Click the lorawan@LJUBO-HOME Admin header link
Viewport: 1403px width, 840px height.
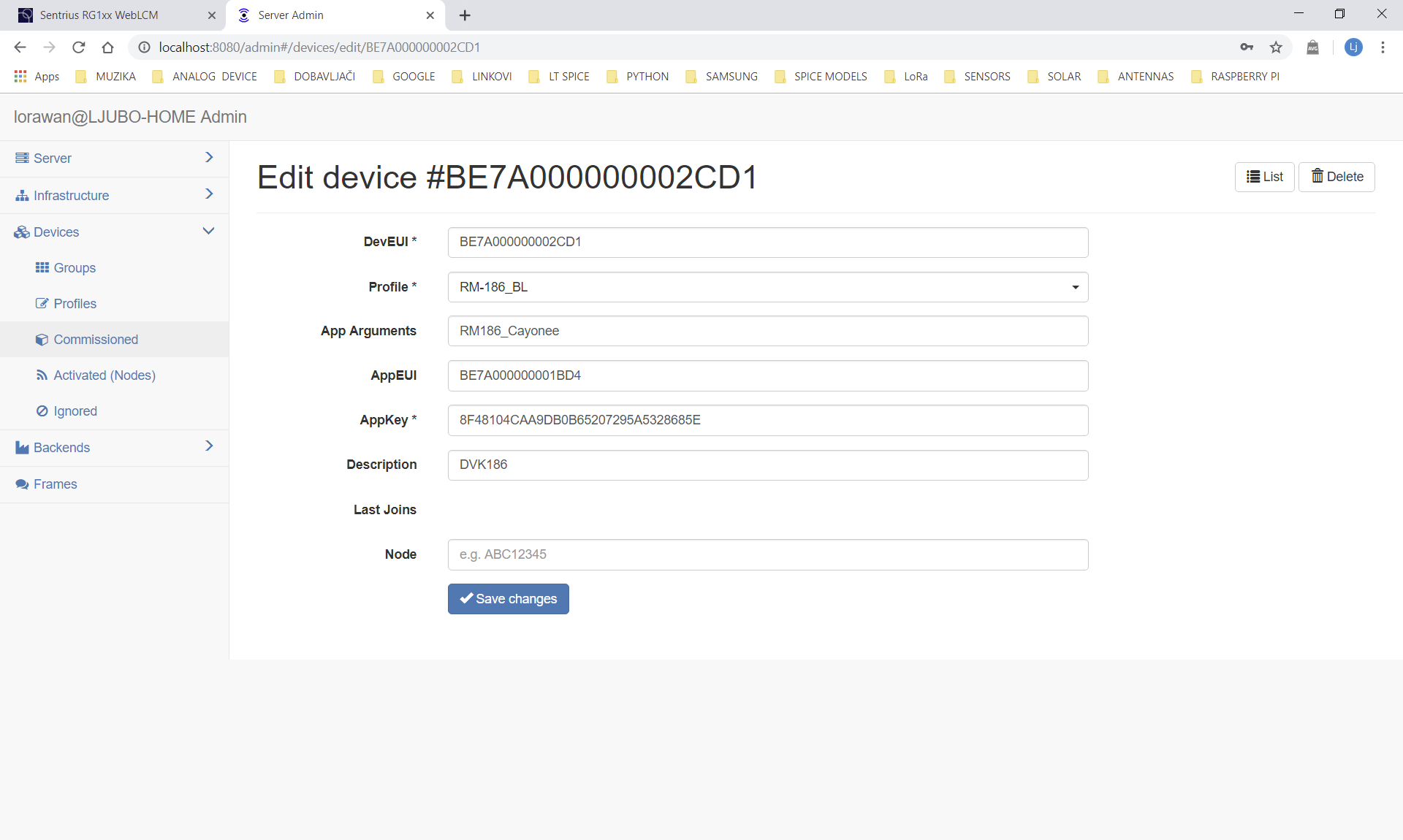tap(130, 117)
